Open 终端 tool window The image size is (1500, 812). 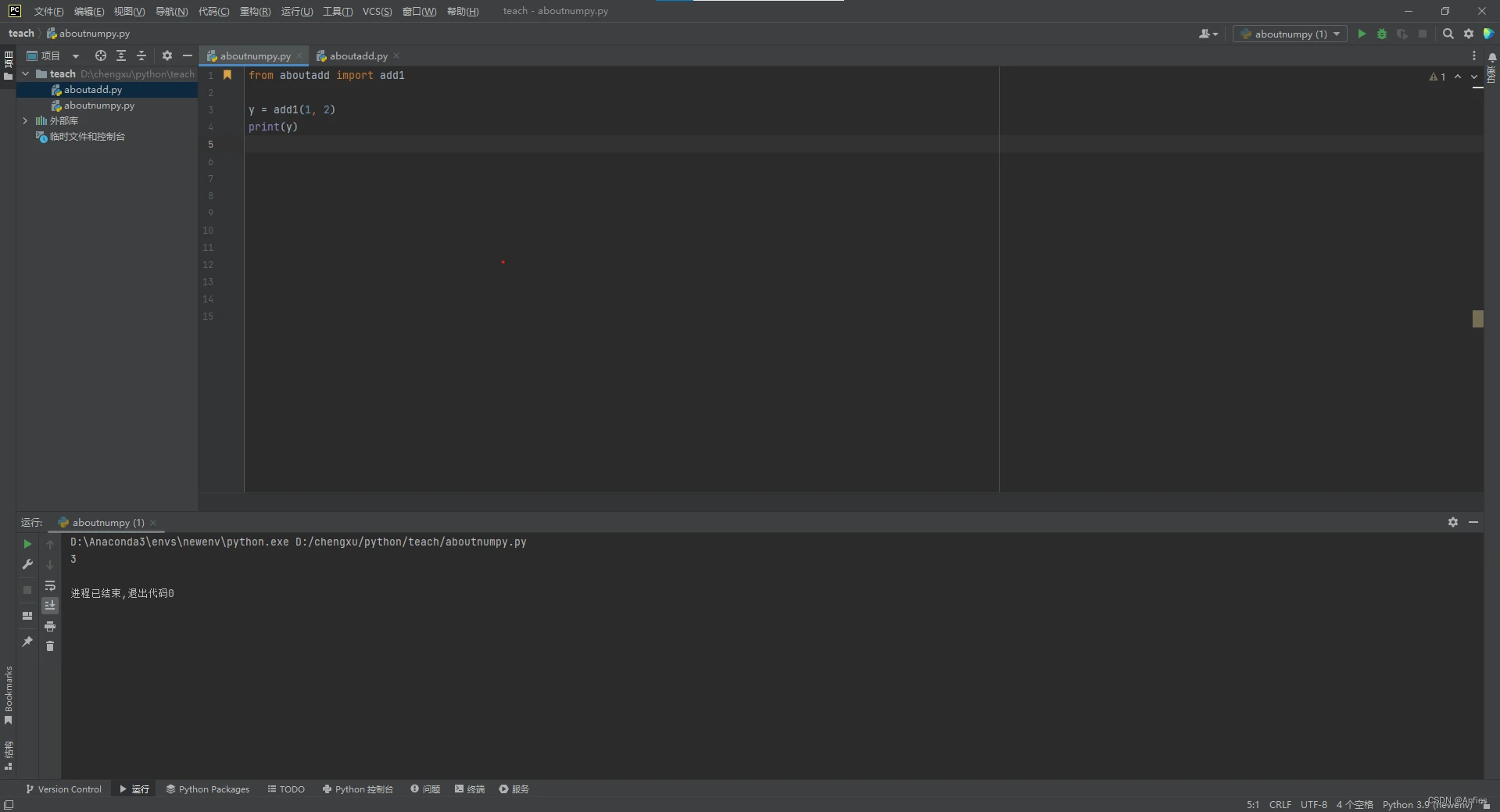[x=470, y=789]
